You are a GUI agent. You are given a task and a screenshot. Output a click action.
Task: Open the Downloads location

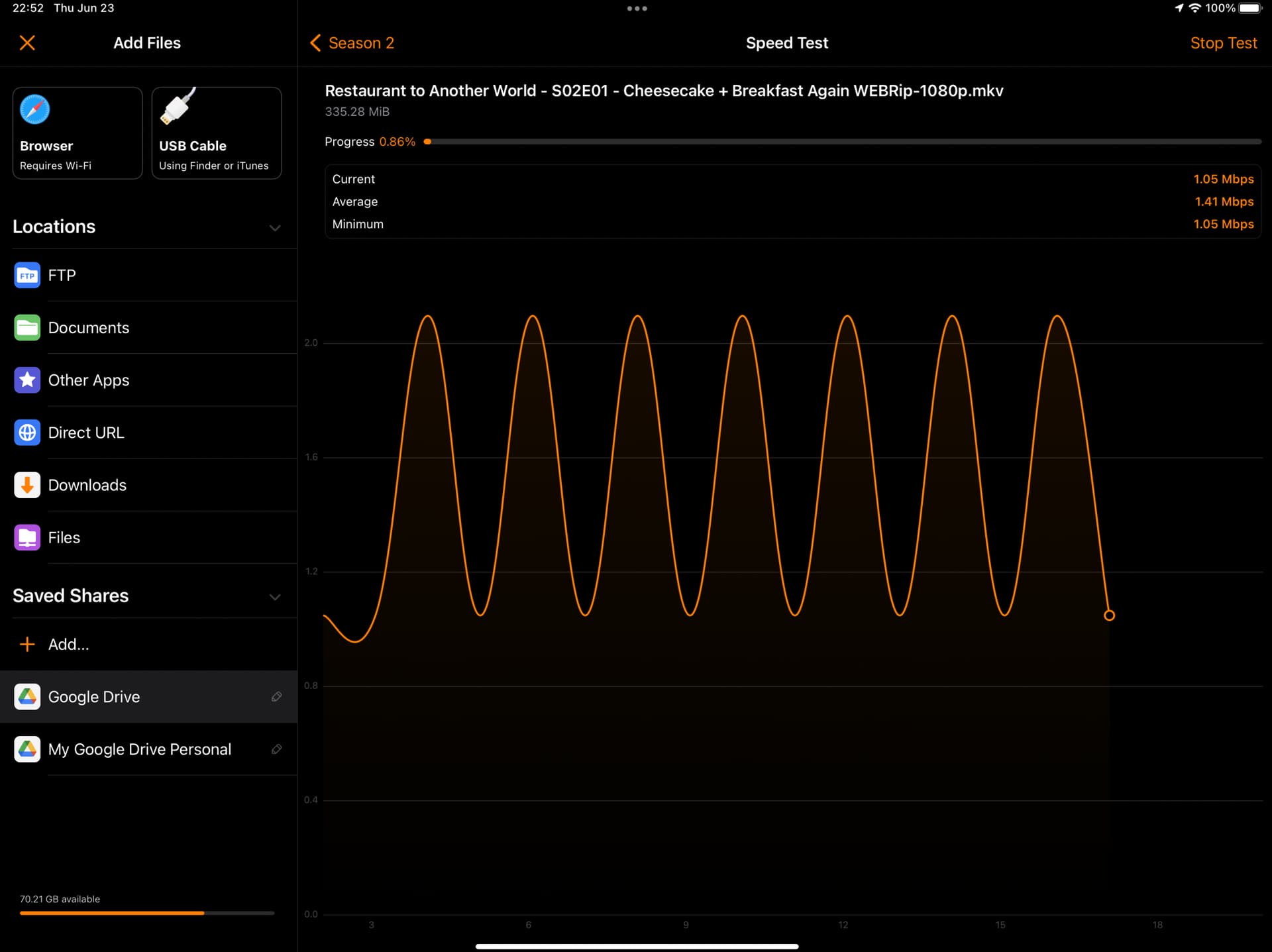coord(87,485)
